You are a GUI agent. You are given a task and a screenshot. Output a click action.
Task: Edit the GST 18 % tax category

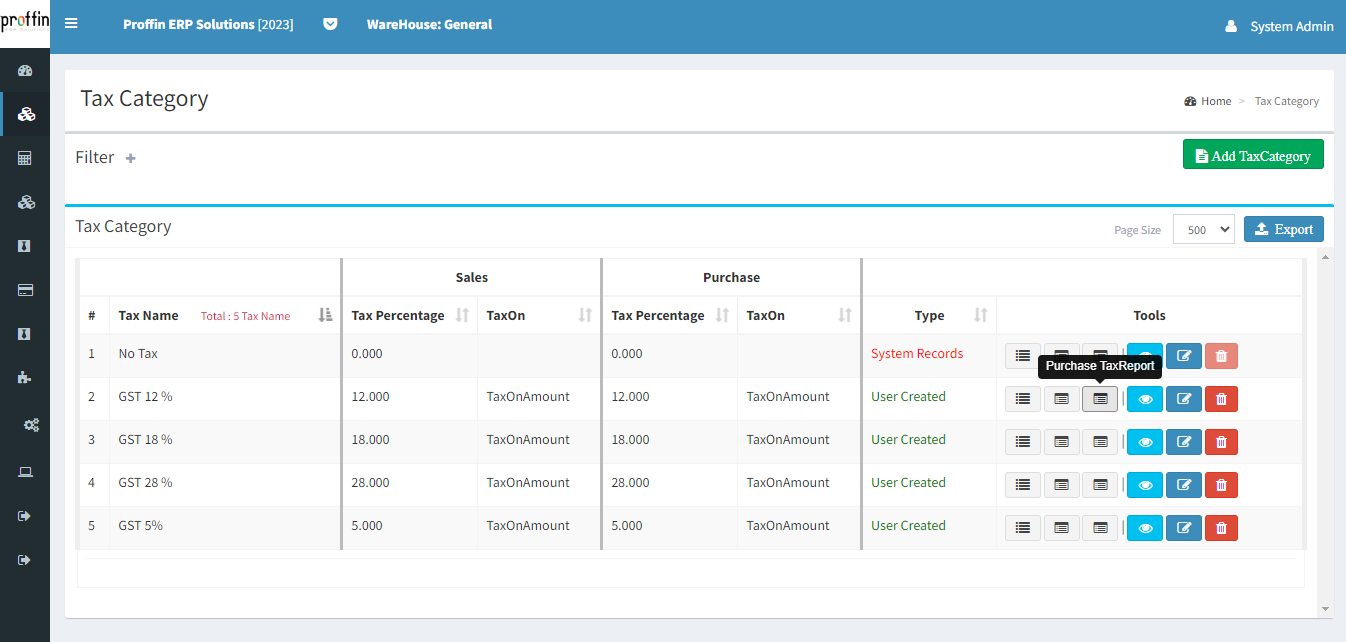point(1184,442)
